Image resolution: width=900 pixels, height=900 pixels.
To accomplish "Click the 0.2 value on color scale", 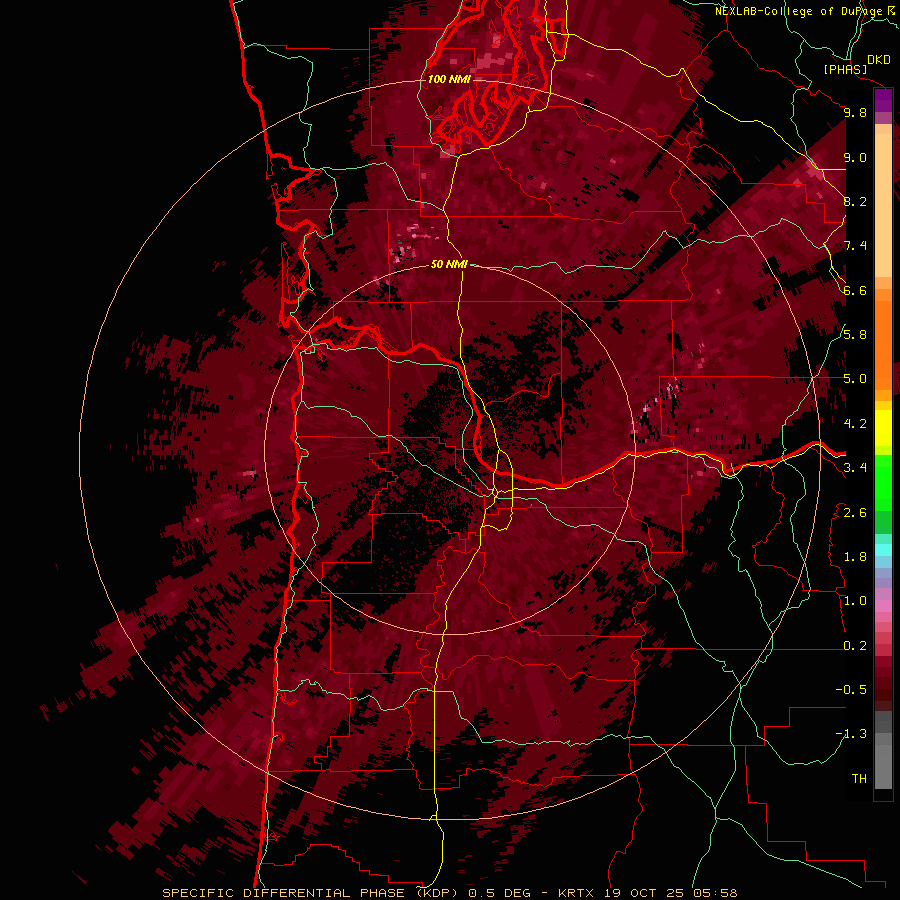I will point(855,646).
